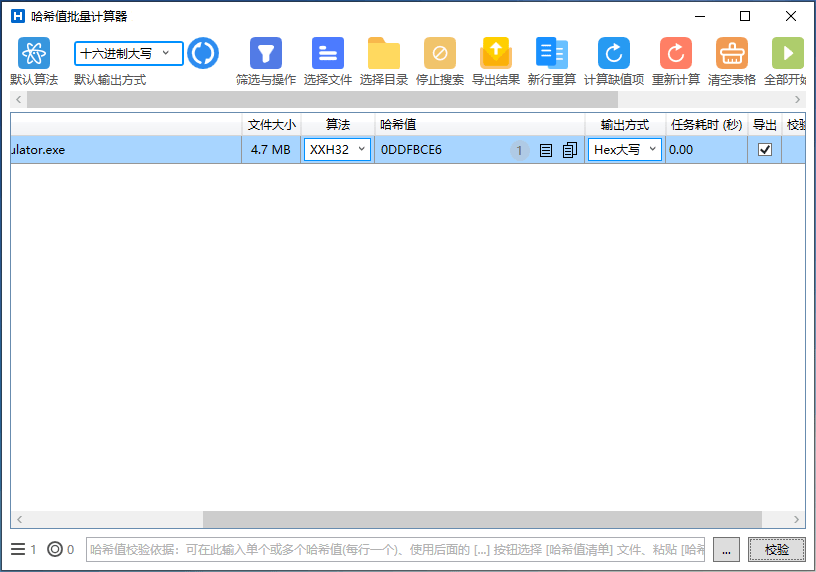
Task: Uncheck the 导出 checkbox in file row
Action: coord(765,150)
